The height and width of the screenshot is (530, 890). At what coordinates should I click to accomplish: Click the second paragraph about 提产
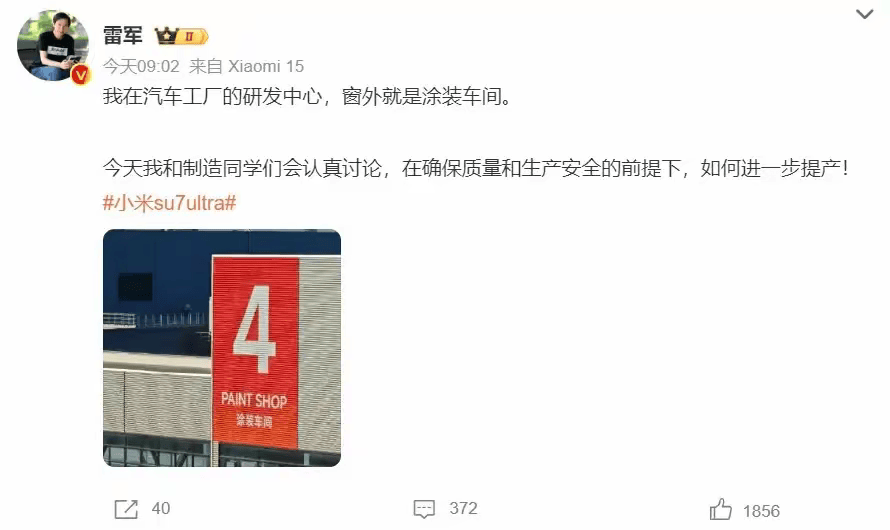tap(476, 169)
